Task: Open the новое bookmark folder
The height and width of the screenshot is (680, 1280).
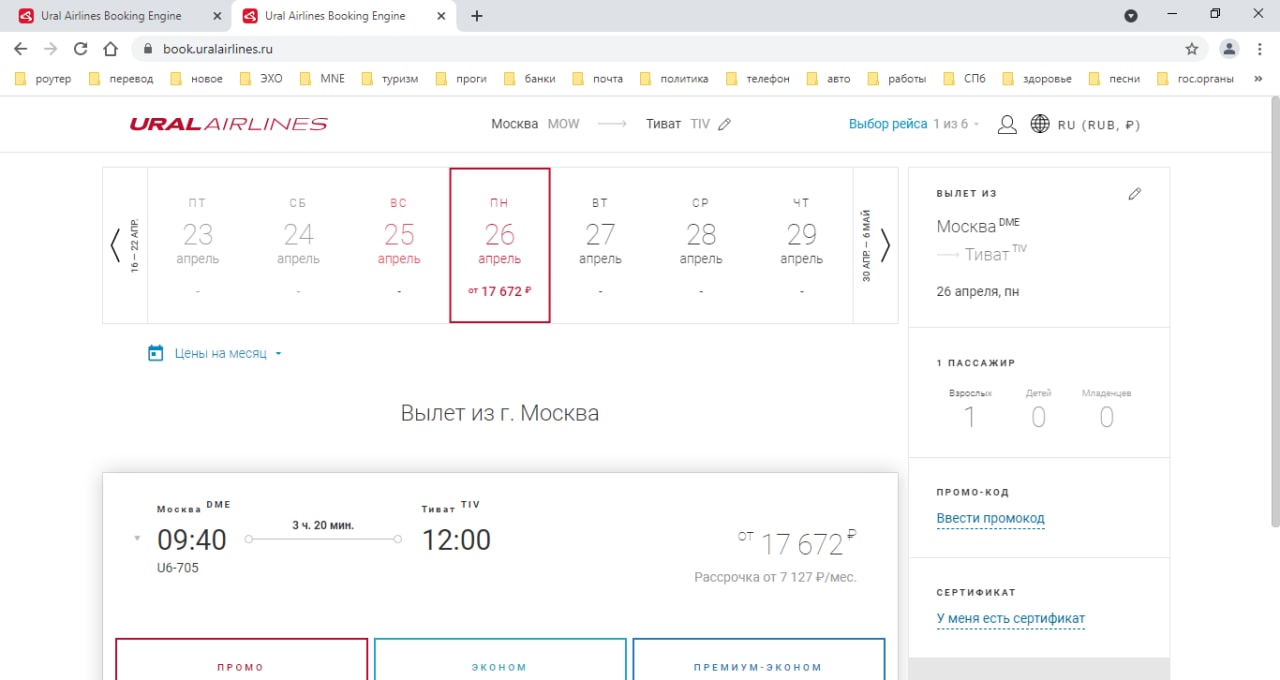Action: pyautogui.click(x=196, y=78)
